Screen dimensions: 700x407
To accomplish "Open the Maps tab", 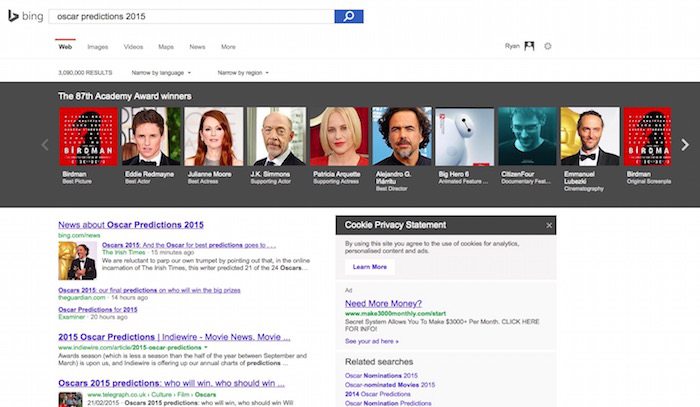I will (x=166, y=46).
